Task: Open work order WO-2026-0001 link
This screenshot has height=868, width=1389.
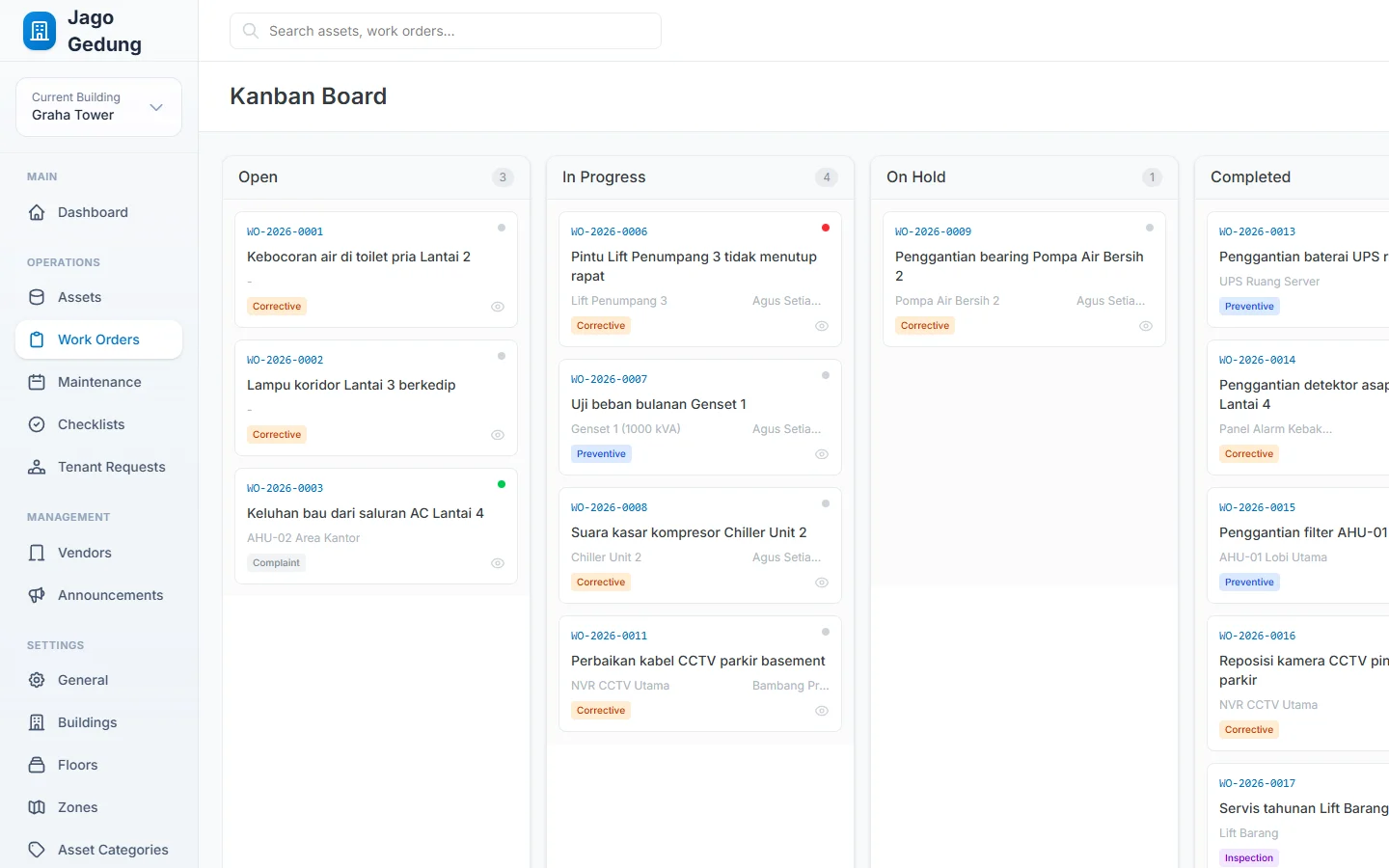Action: [x=285, y=231]
